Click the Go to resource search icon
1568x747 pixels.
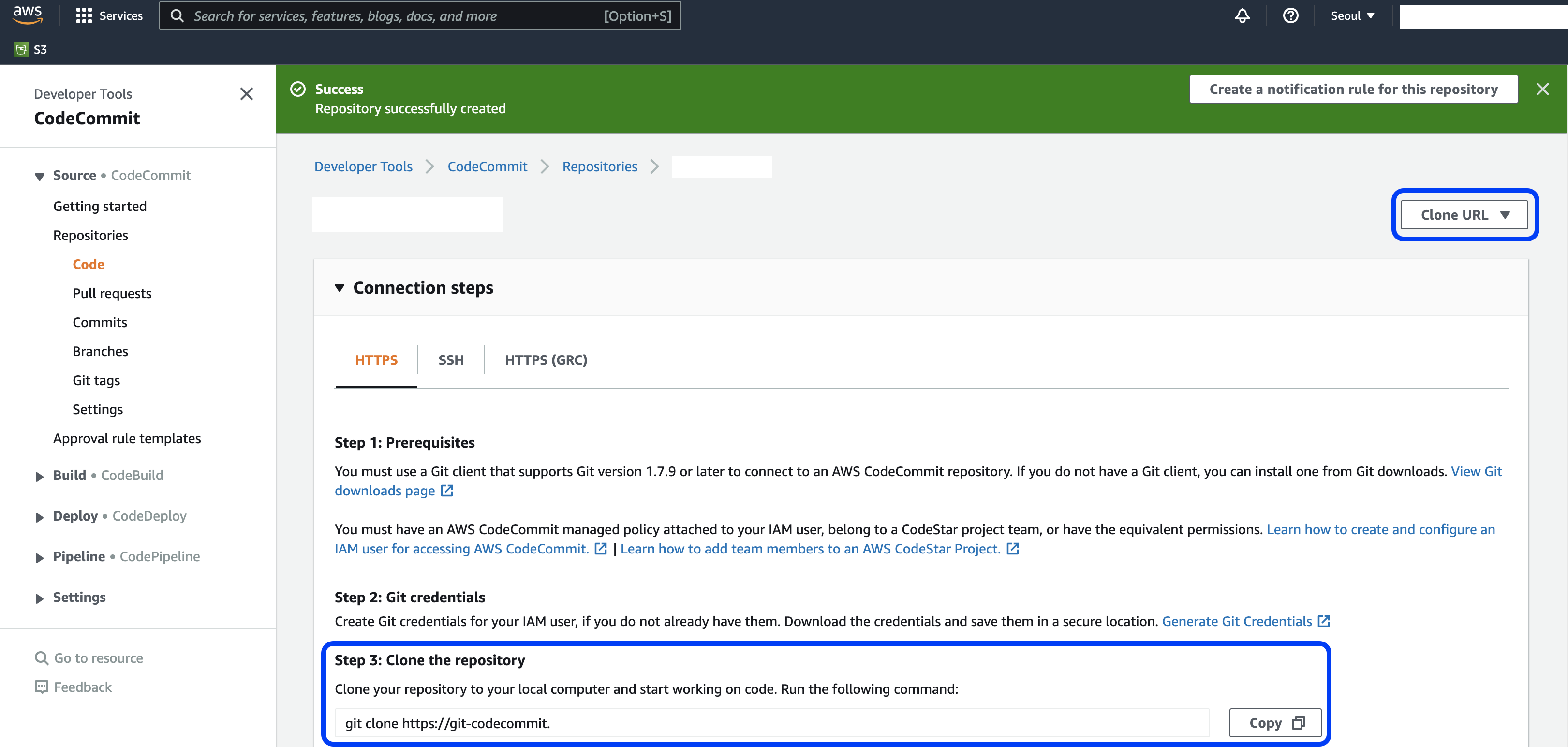pyautogui.click(x=42, y=658)
